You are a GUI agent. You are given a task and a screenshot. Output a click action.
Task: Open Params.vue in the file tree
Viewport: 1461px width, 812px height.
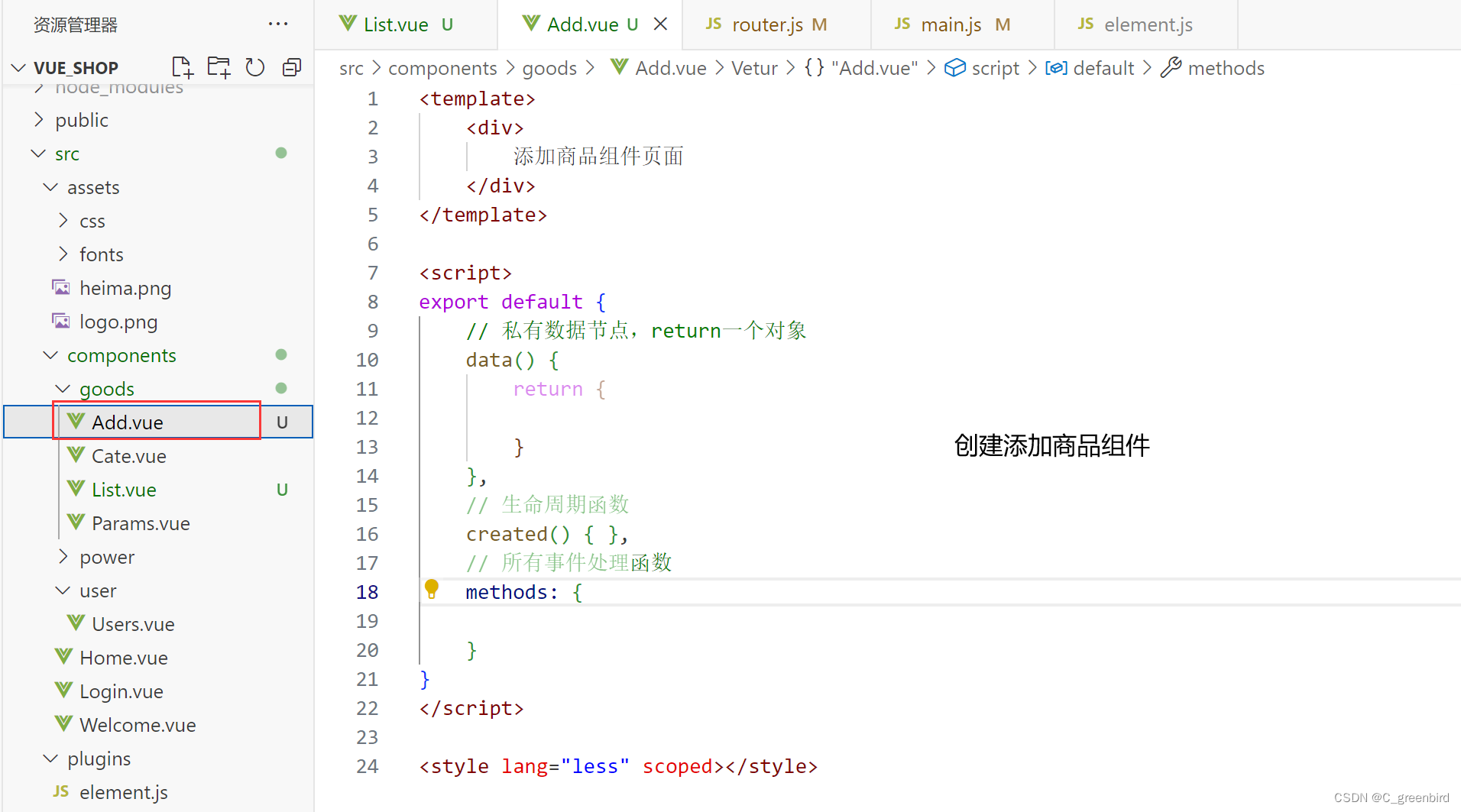(158, 523)
